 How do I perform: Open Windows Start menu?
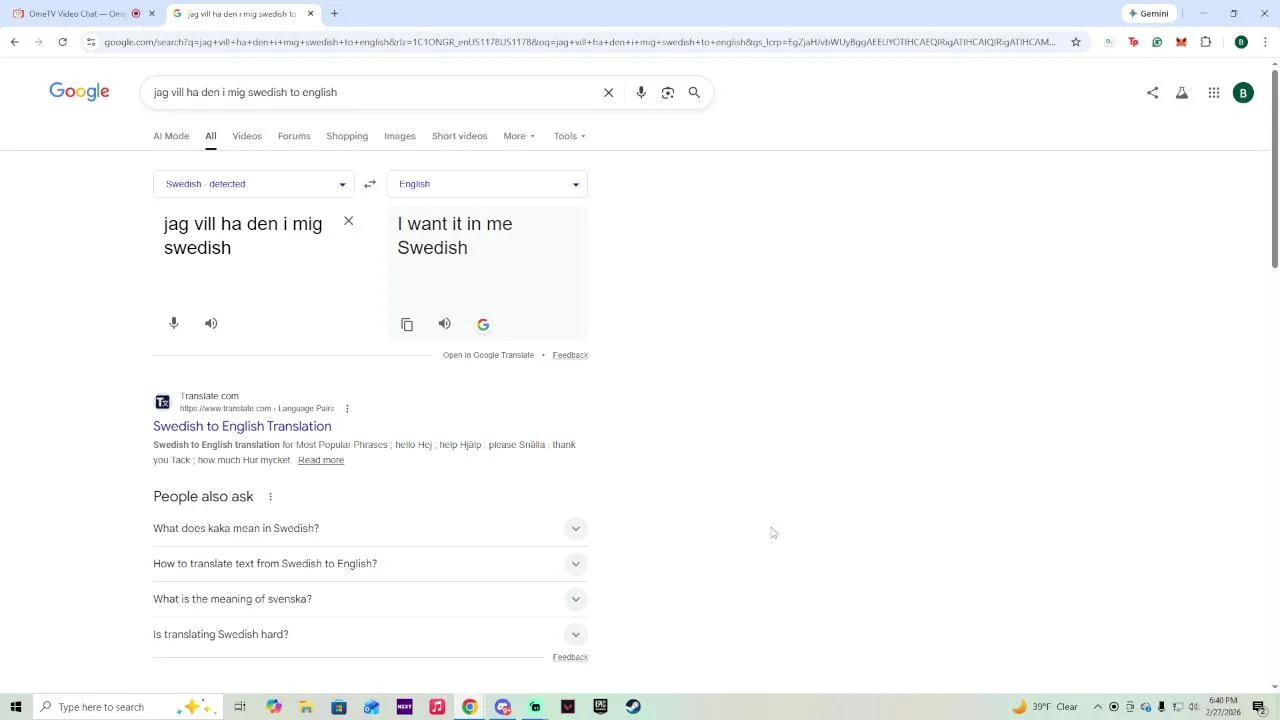click(15, 707)
